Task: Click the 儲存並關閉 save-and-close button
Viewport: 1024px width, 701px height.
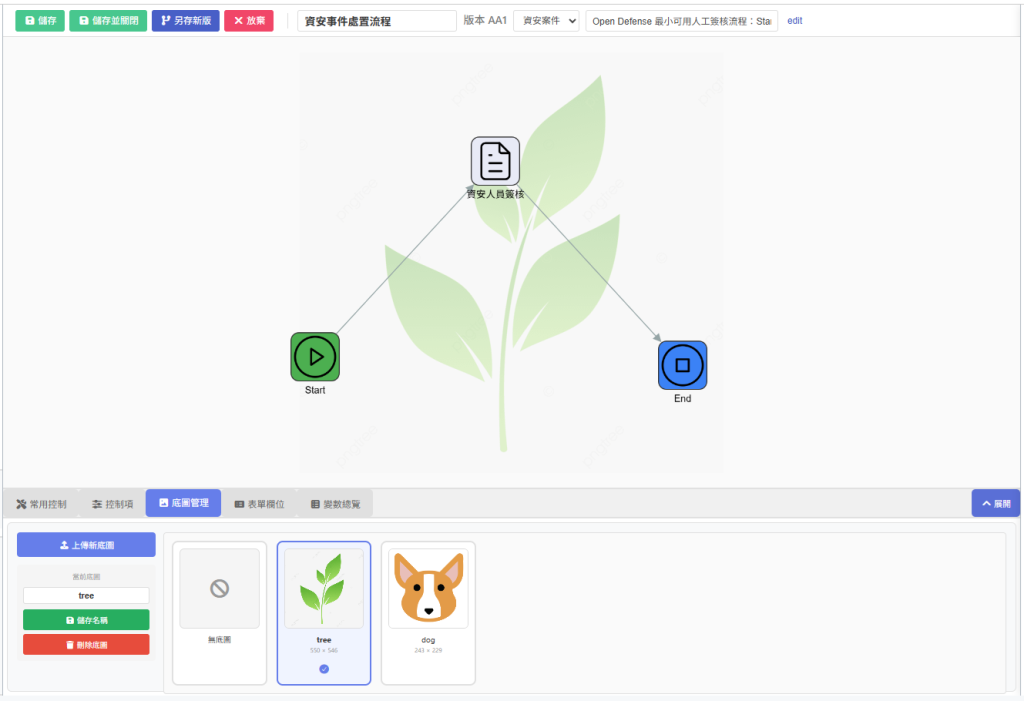Action: coord(108,21)
